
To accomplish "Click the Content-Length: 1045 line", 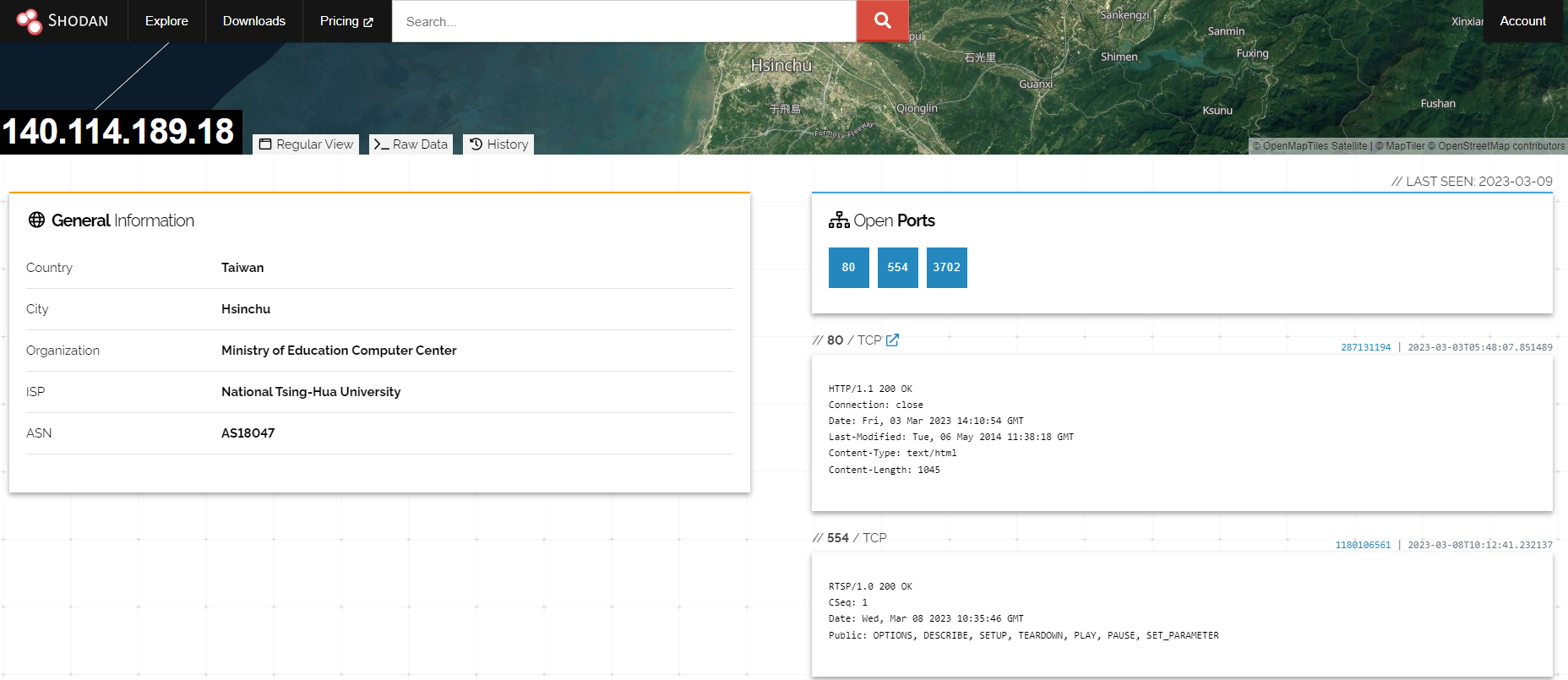I will click(884, 470).
